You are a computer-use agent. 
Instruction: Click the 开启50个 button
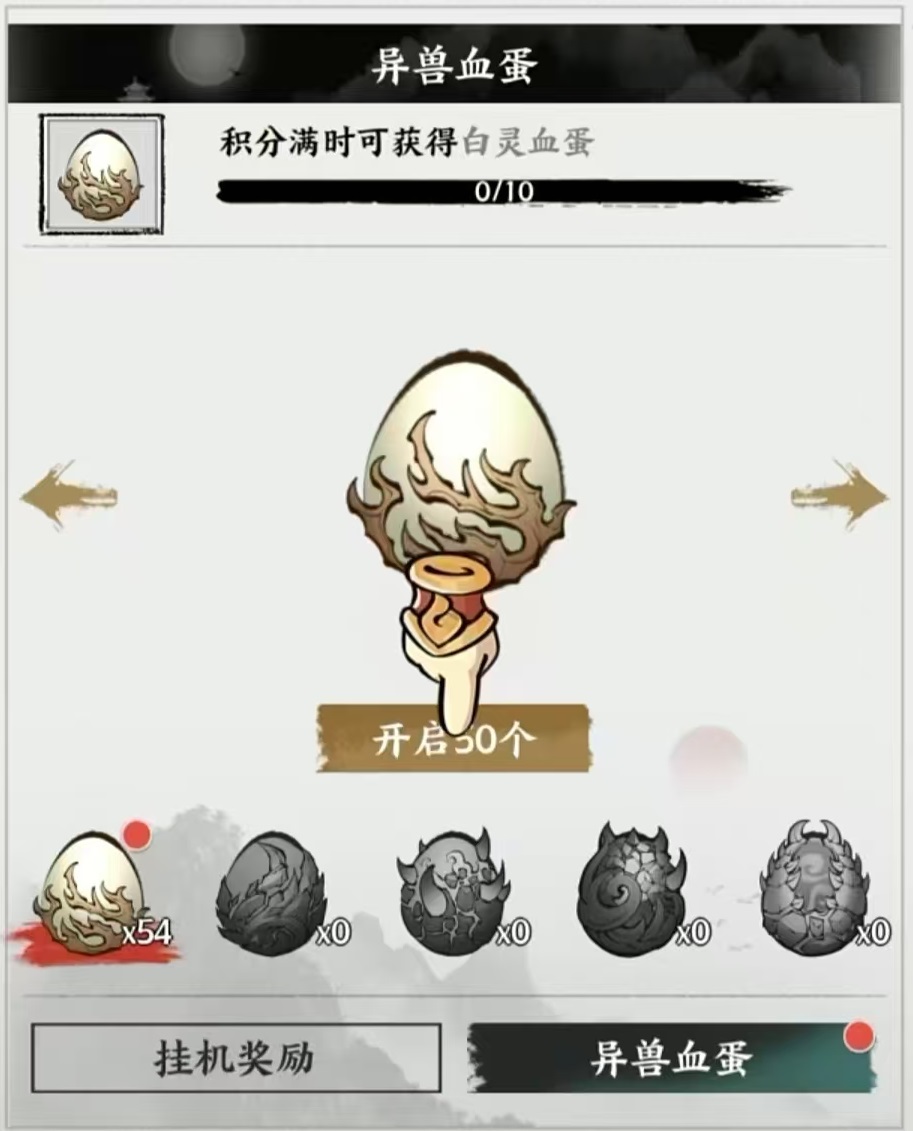[x=454, y=739]
